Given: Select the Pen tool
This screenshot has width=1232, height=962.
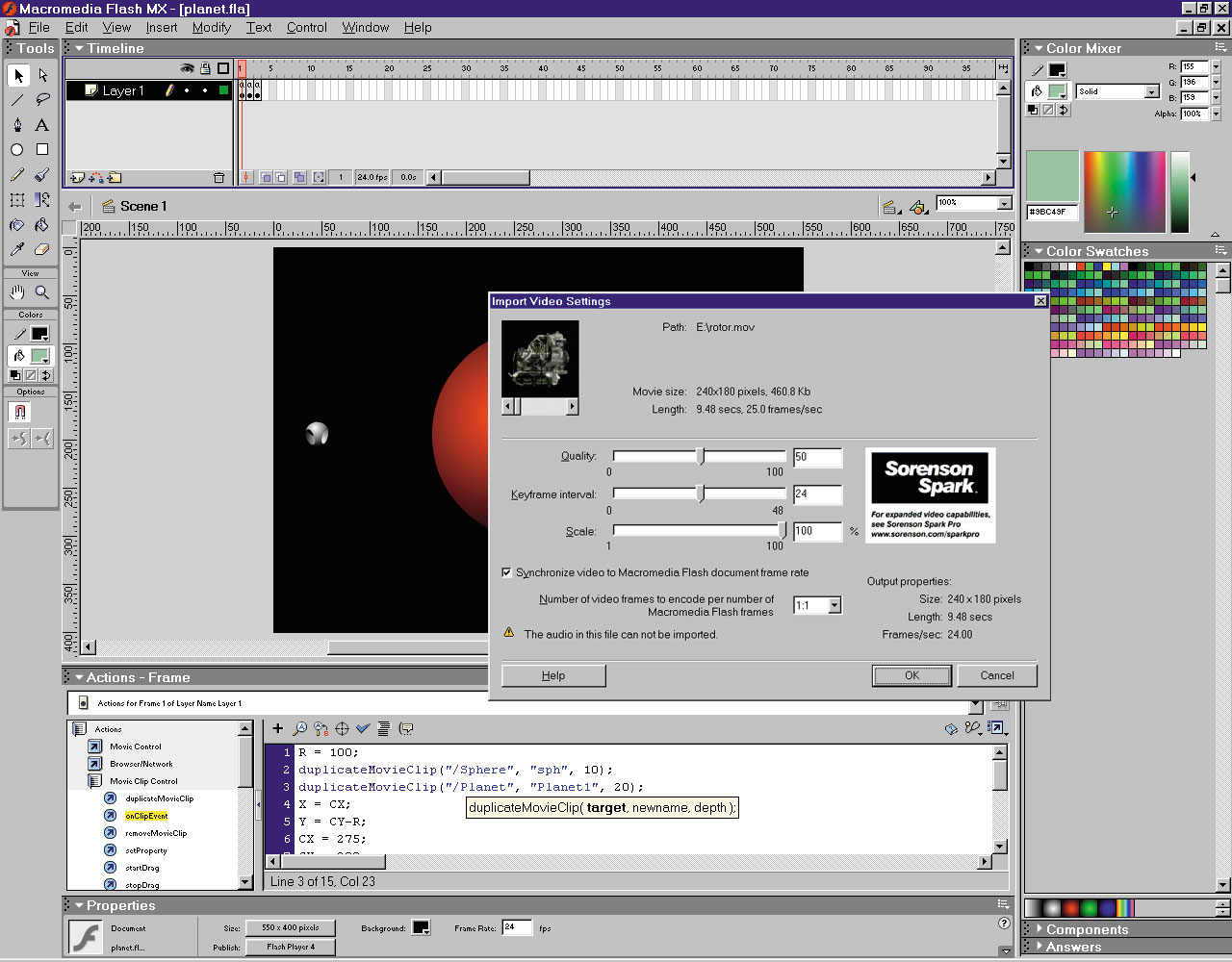Looking at the screenshot, I should coord(17,124).
